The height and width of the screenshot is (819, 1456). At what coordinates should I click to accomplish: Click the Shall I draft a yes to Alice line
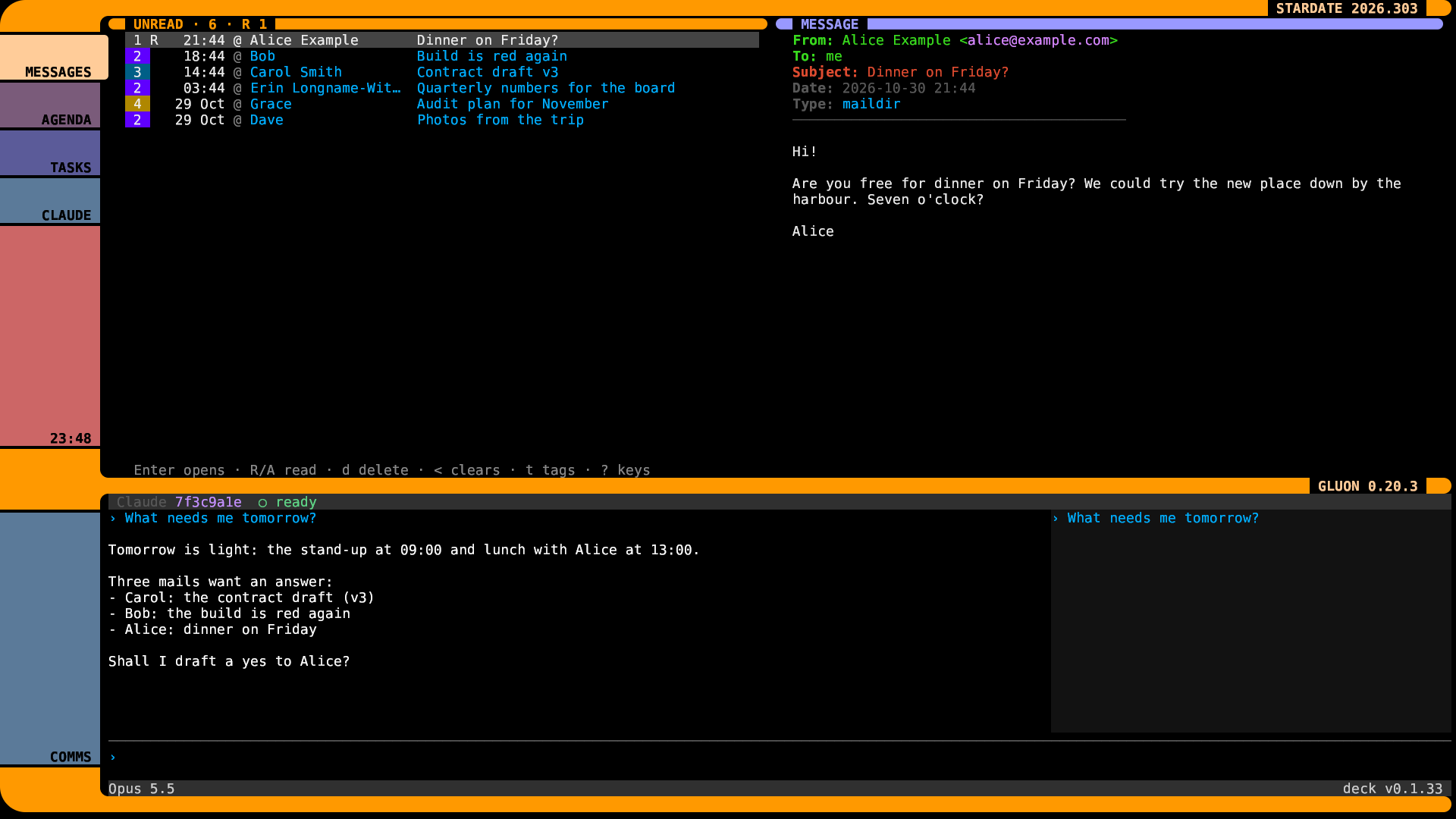[229, 661]
